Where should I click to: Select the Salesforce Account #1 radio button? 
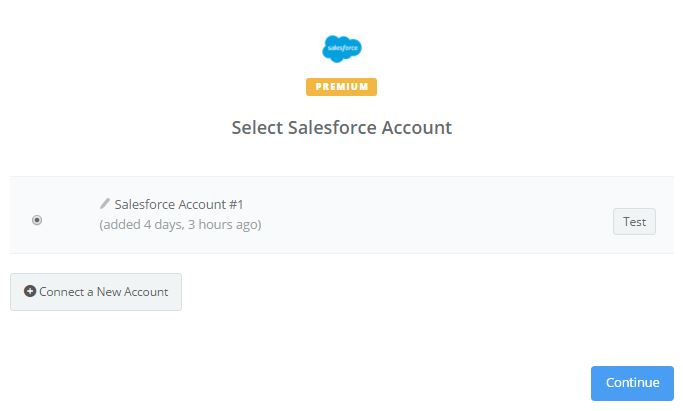click(x=37, y=220)
